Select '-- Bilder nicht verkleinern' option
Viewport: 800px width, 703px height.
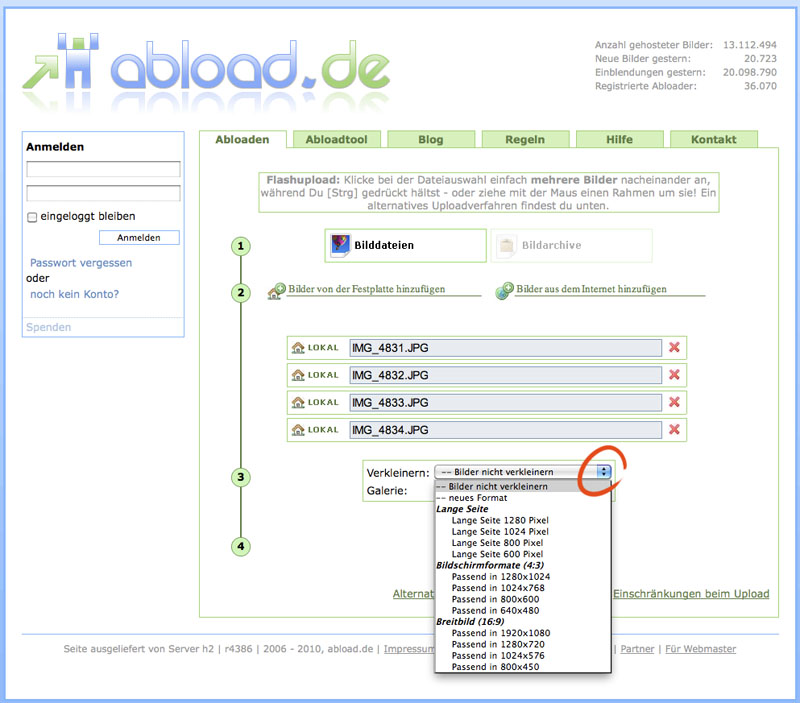point(522,487)
